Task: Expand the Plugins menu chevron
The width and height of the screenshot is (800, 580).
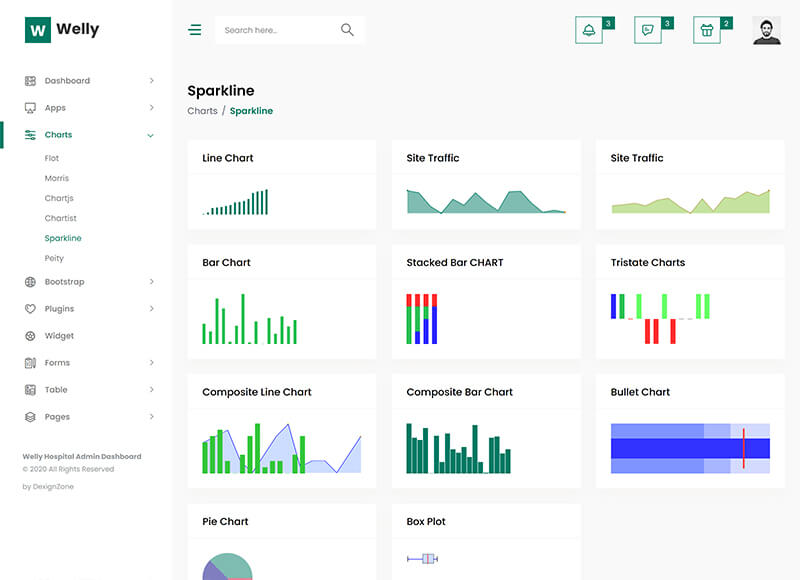Action: pos(152,309)
